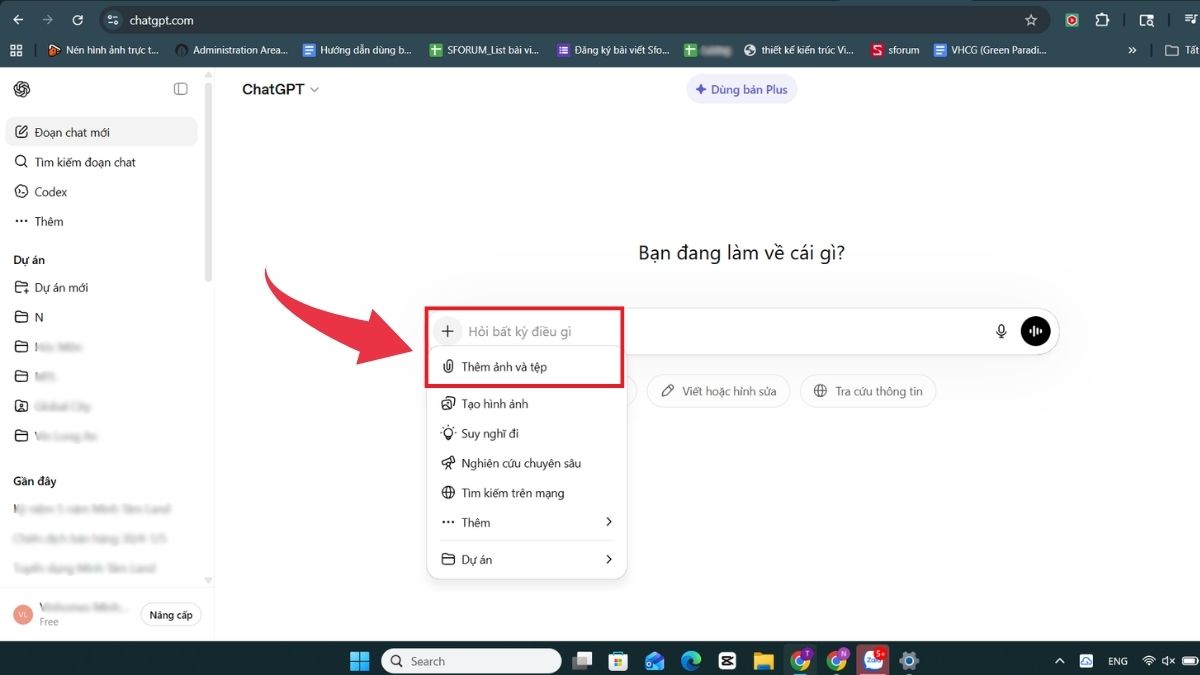The height and width of the screenshot is (675, 1200).
Task: Open Windows Settings gear on taskbar
Action: coord(909,661)
